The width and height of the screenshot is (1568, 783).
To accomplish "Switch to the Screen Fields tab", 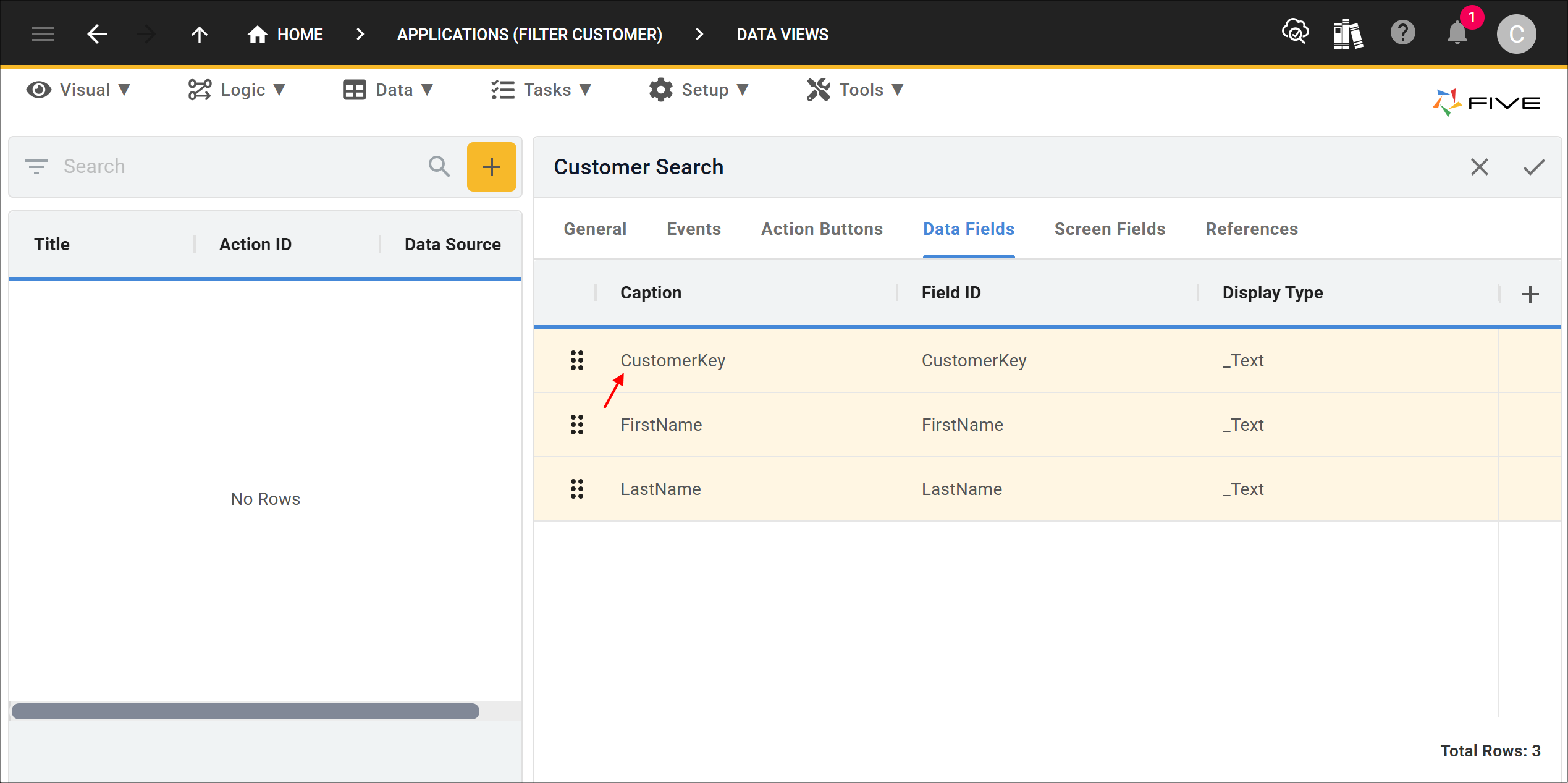I will click(1108, 229).
